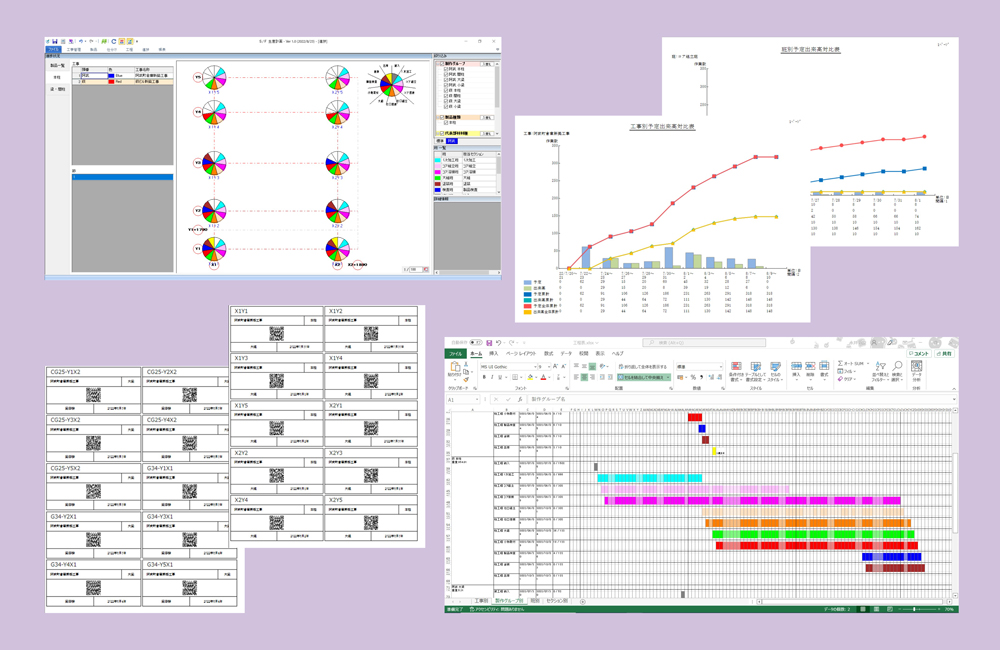This screenshot has height=650, width=1000.
Task: Switch to the 工事別 sheet tab
Action: [x=481, y=601]
